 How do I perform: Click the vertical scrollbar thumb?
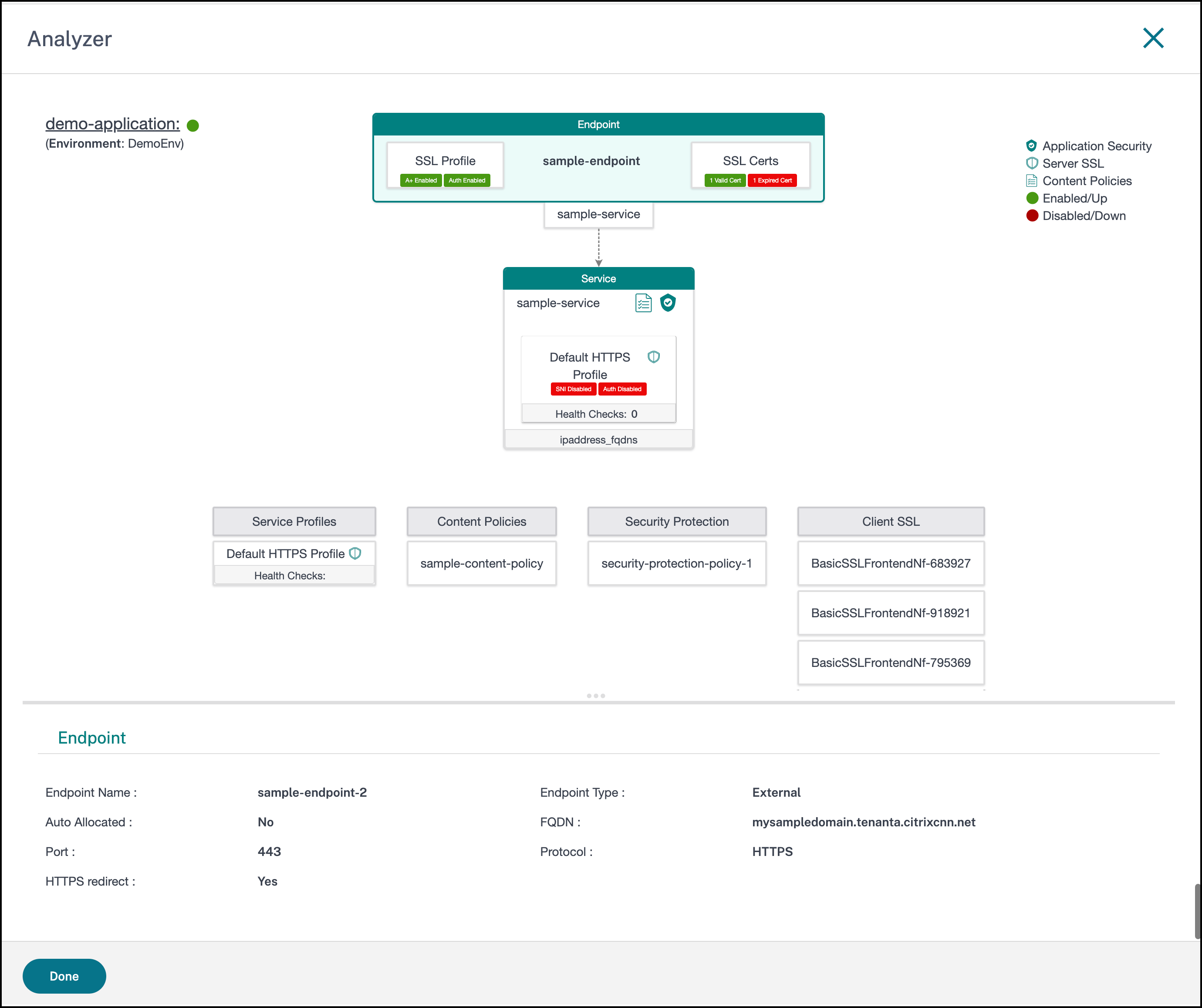[1197, 911]
